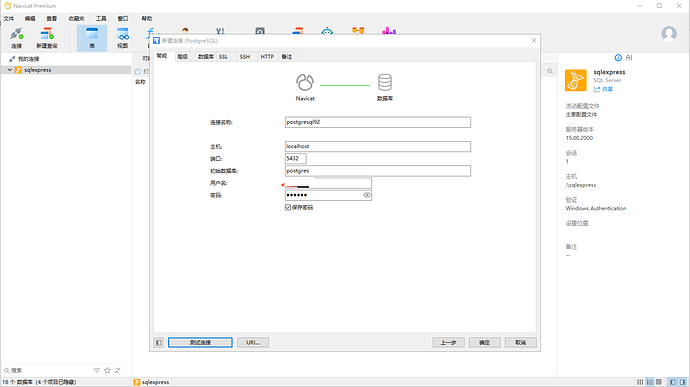Click the robot automation toolbar icon
The height and width of the screenshot is (387, 690).
[327, 31]
